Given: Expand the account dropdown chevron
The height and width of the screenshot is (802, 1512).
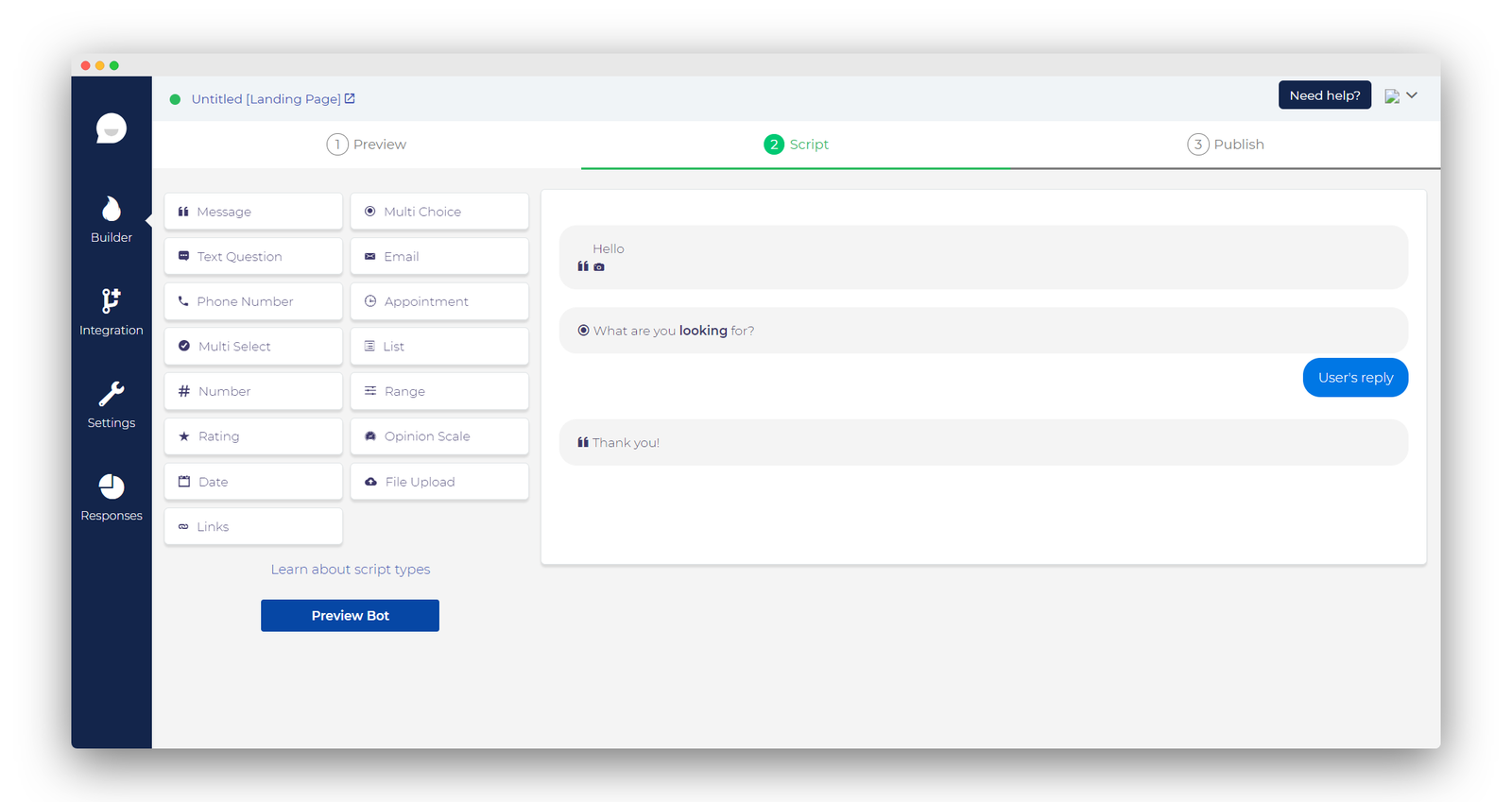Looking at the screenshot, I should tap(1412, 95).
